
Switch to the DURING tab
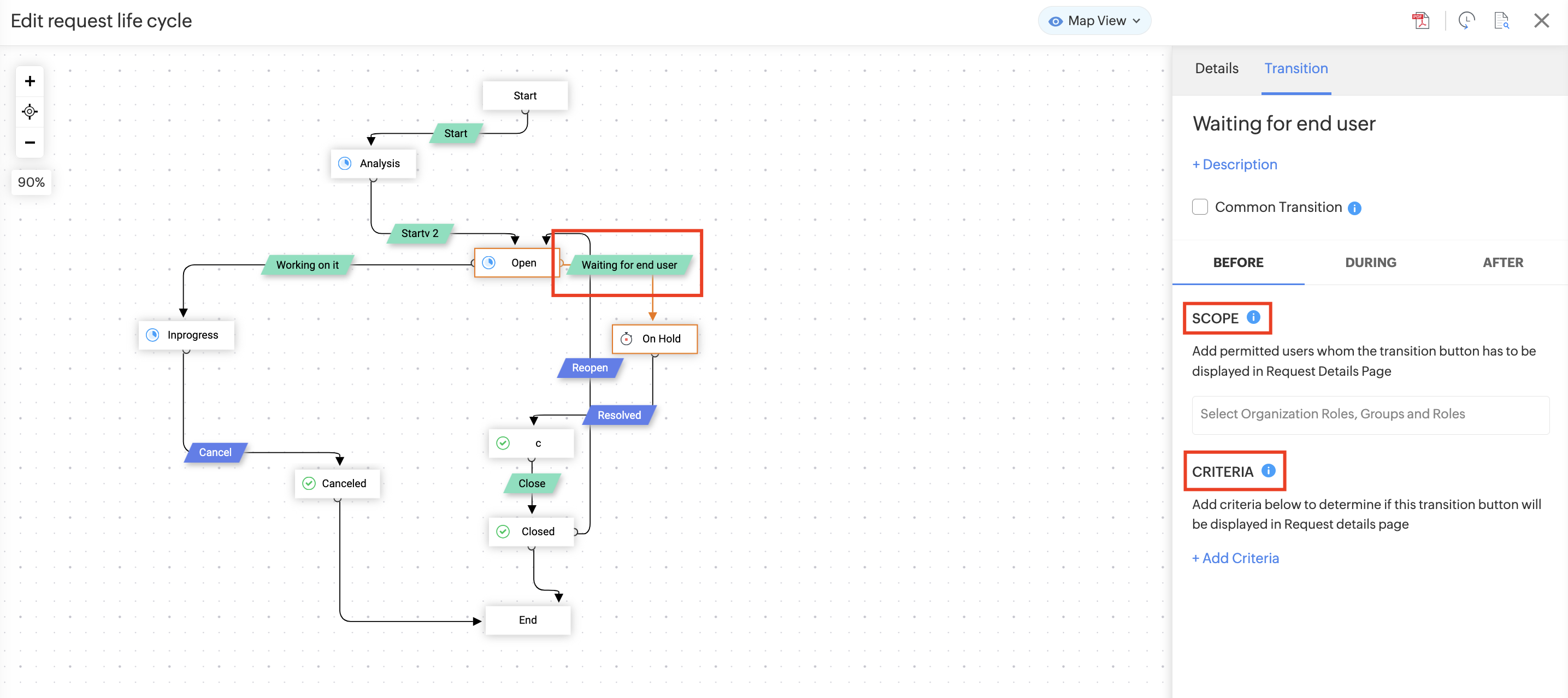pos(1370,262)
